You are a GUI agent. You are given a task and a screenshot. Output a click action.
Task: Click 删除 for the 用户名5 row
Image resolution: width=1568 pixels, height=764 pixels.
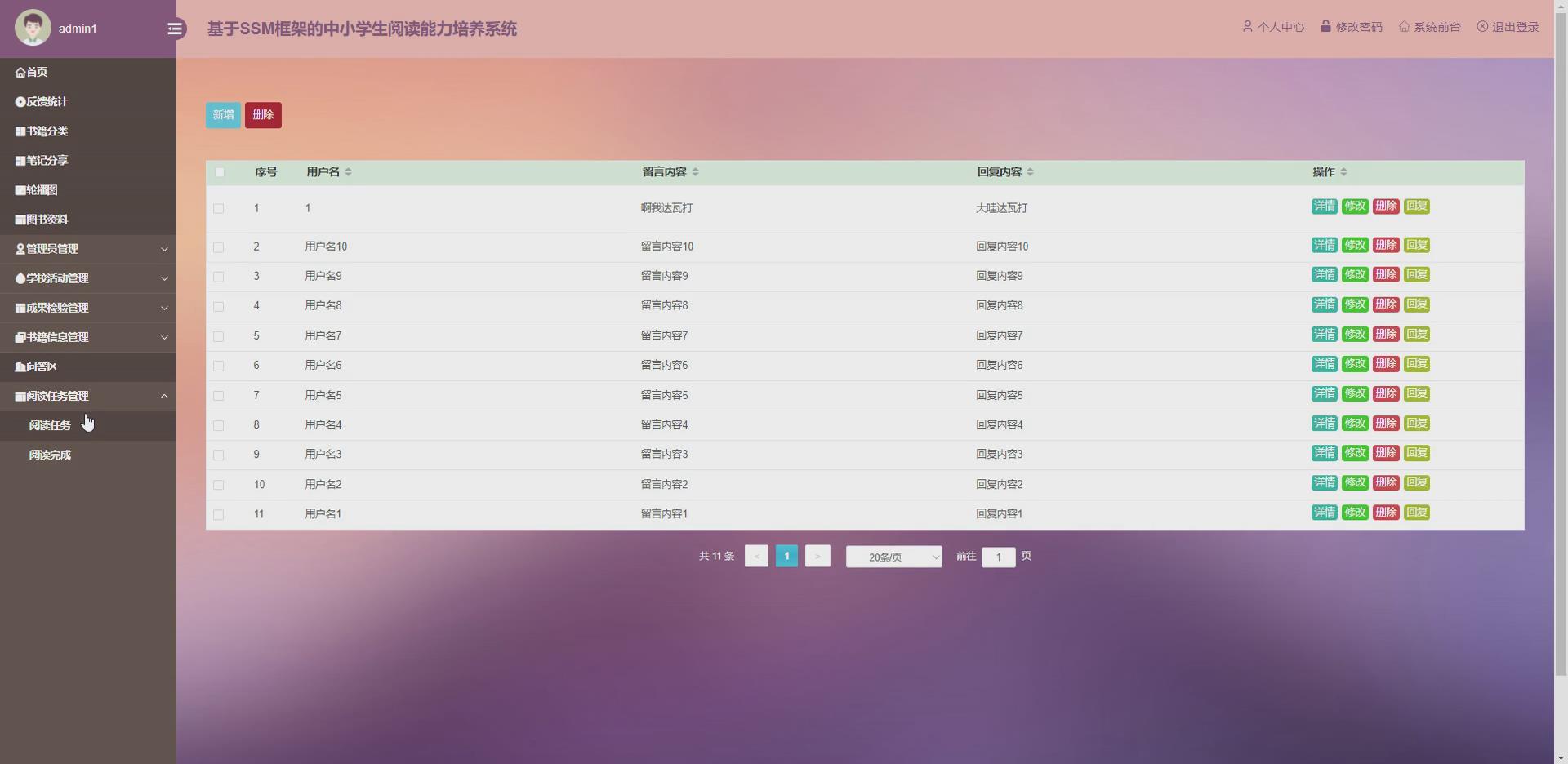(x=1386, y=393)
